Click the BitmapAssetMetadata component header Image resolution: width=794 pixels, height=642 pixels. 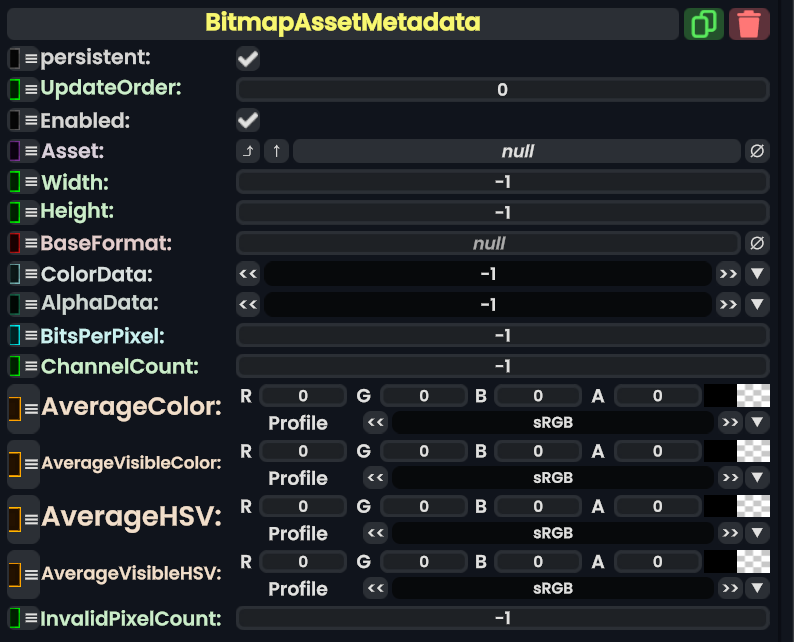click(342, 23)
